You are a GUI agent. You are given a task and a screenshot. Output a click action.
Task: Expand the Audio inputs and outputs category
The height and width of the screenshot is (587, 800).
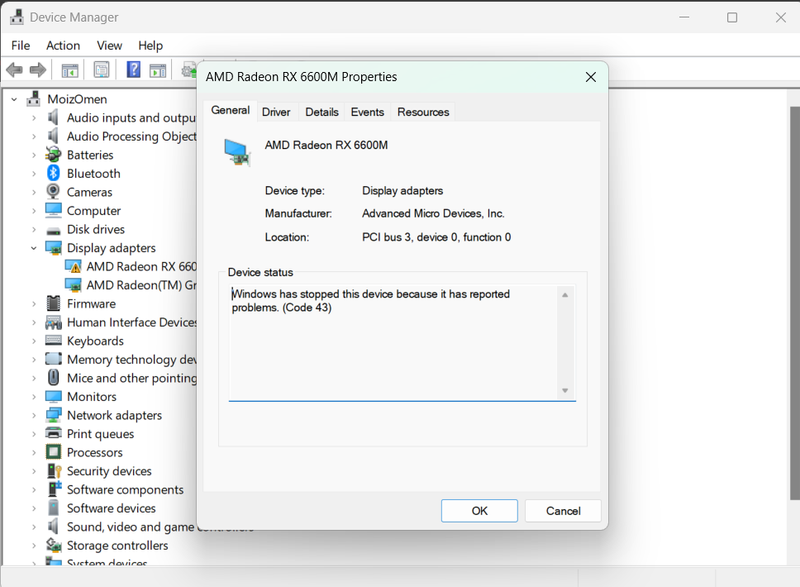coord(34,118)
